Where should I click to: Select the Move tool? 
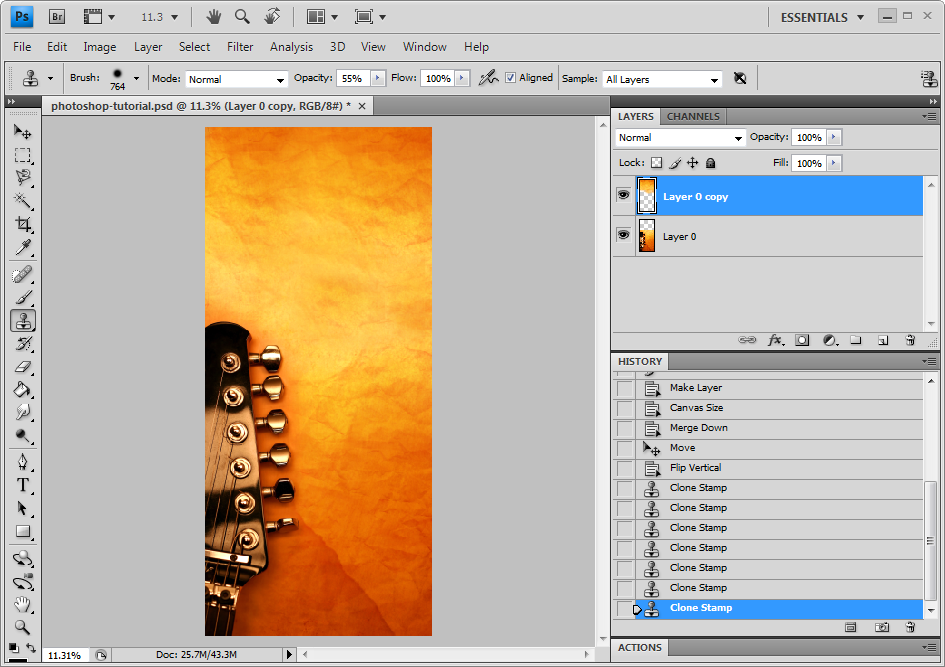22,131
